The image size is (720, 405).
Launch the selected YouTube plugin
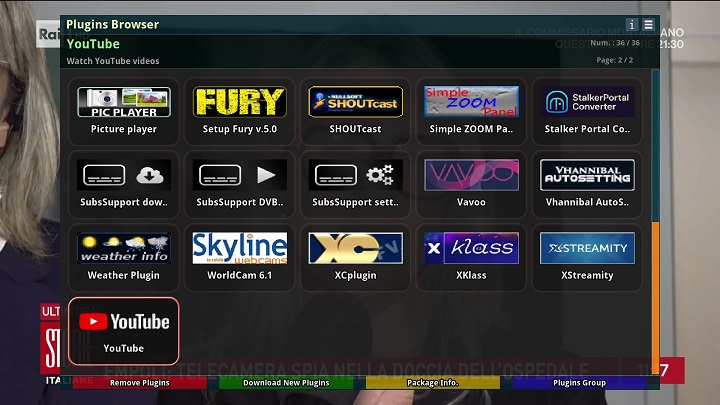[x=124, y=331]
